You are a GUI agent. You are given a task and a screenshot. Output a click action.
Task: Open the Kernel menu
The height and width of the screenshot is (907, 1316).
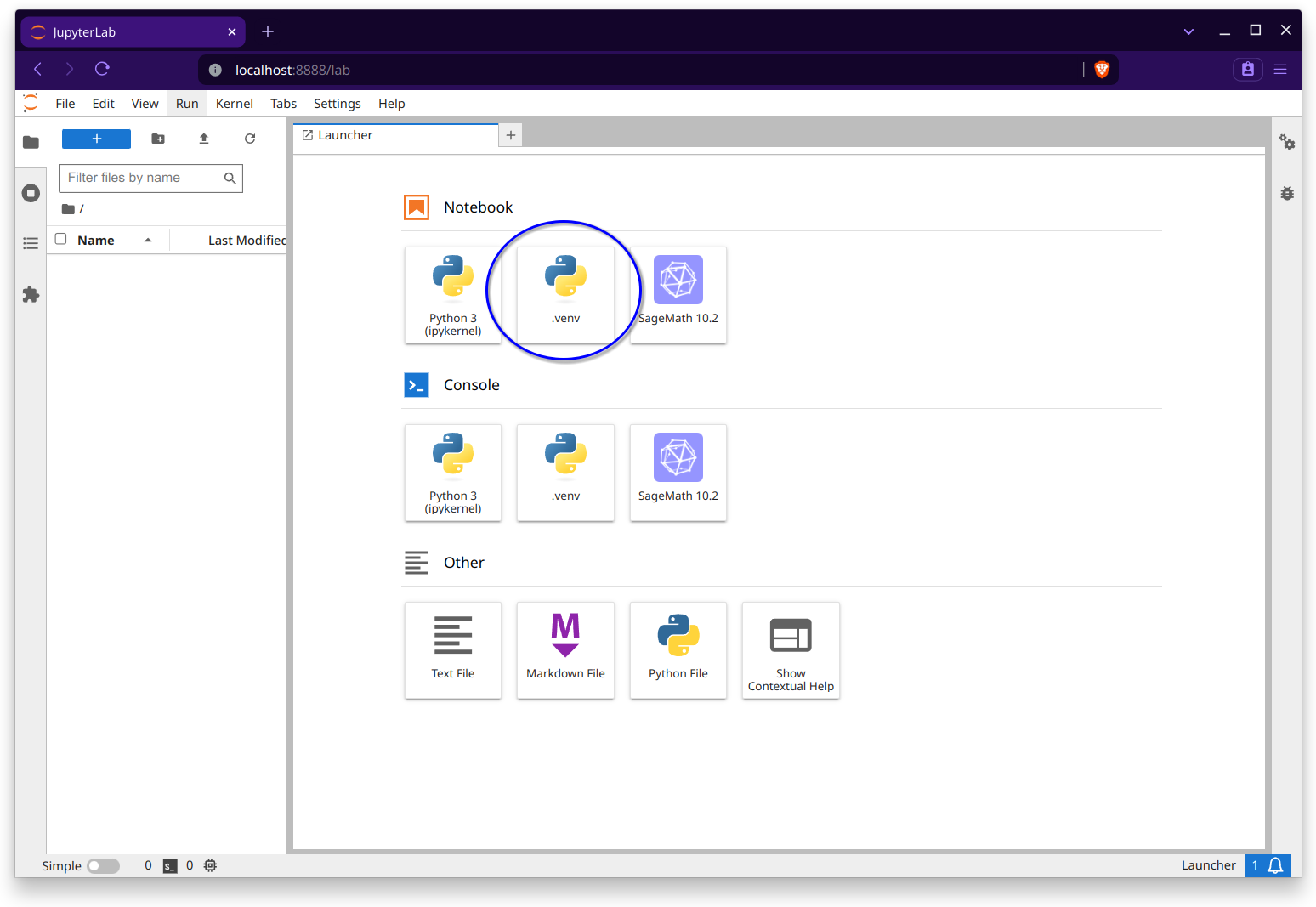coord(234,104)
